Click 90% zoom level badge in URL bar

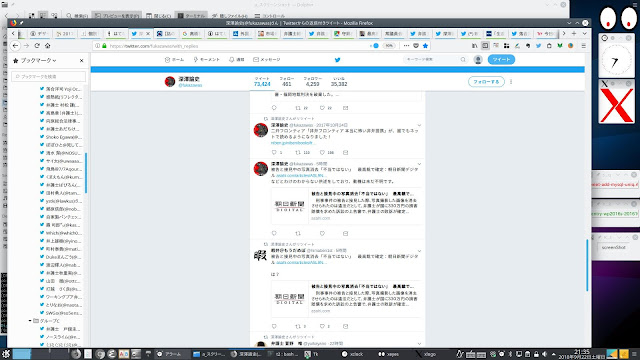coord(389,46)
